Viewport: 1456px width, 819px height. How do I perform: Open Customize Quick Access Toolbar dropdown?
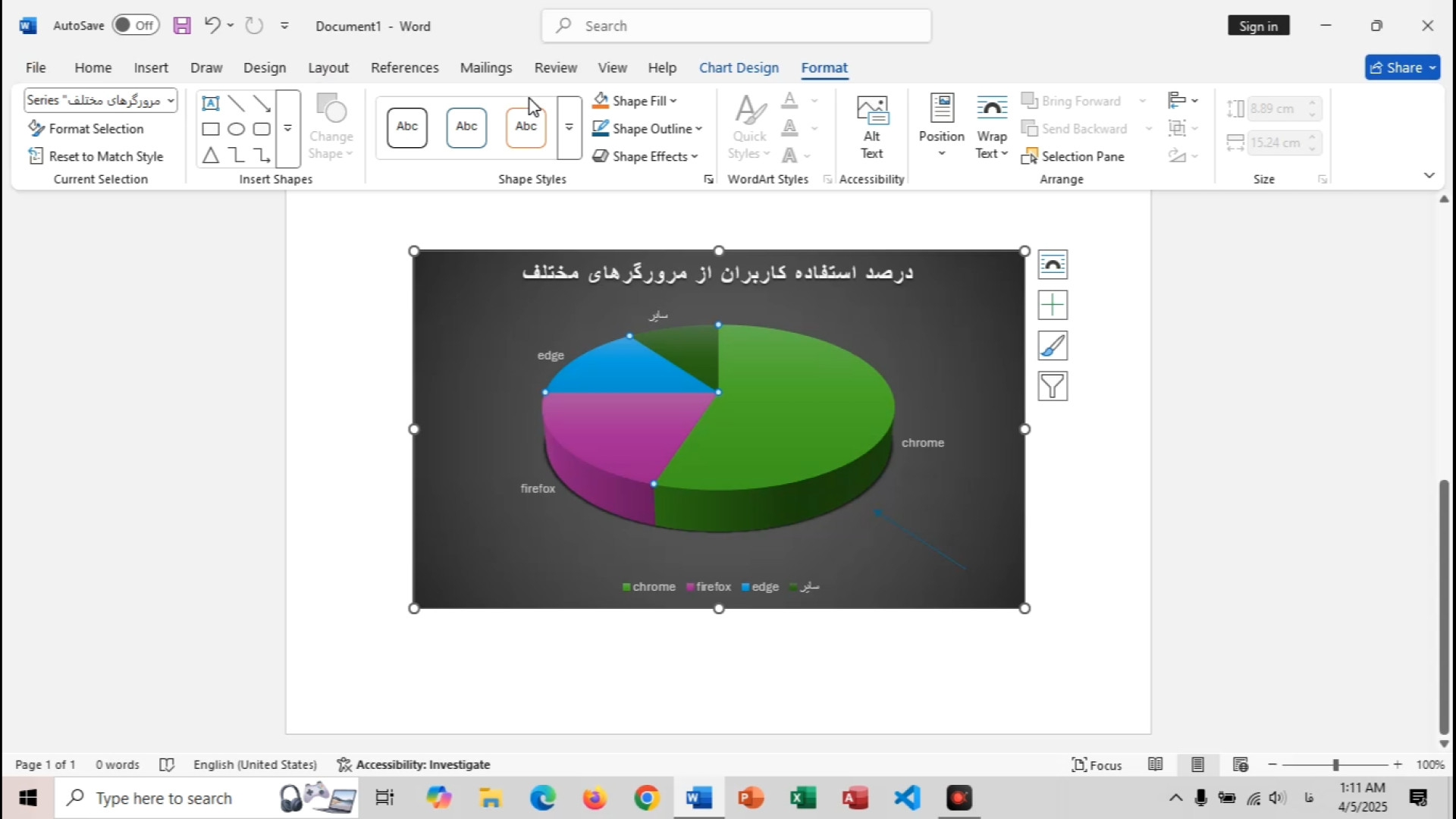click(x=284, y=26)
